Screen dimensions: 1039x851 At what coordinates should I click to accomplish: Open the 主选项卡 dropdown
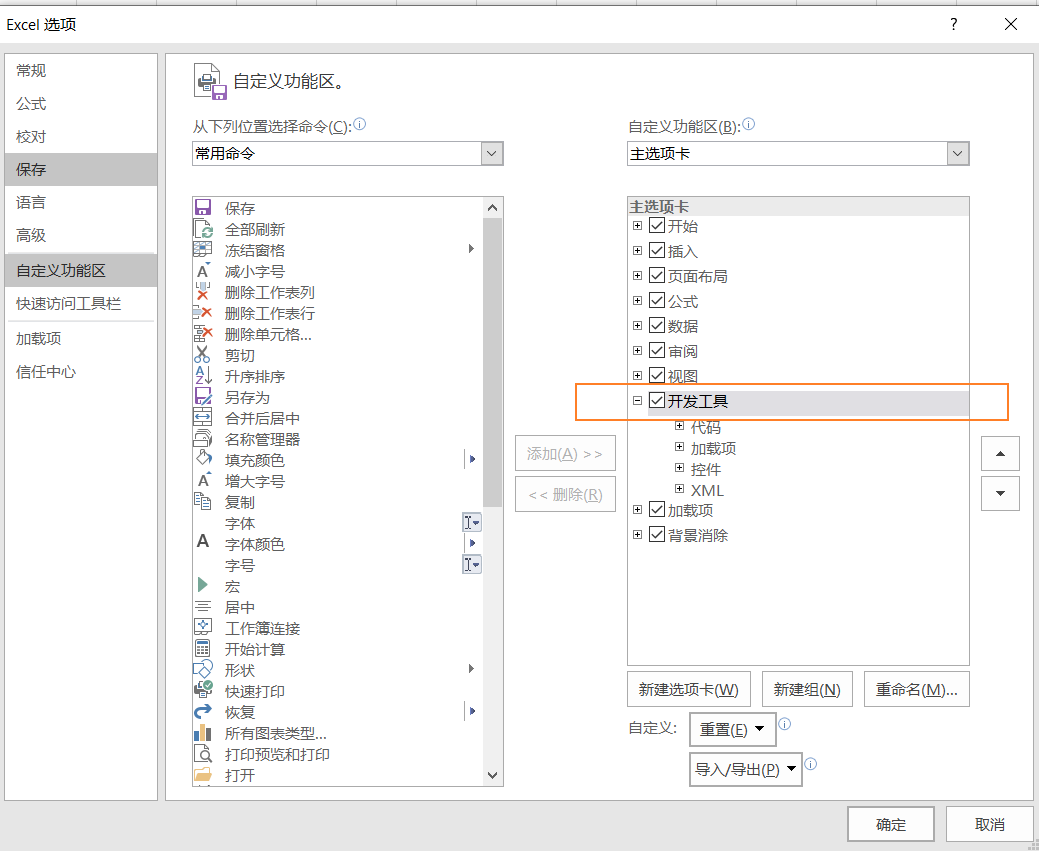click(x=957, y=153)
